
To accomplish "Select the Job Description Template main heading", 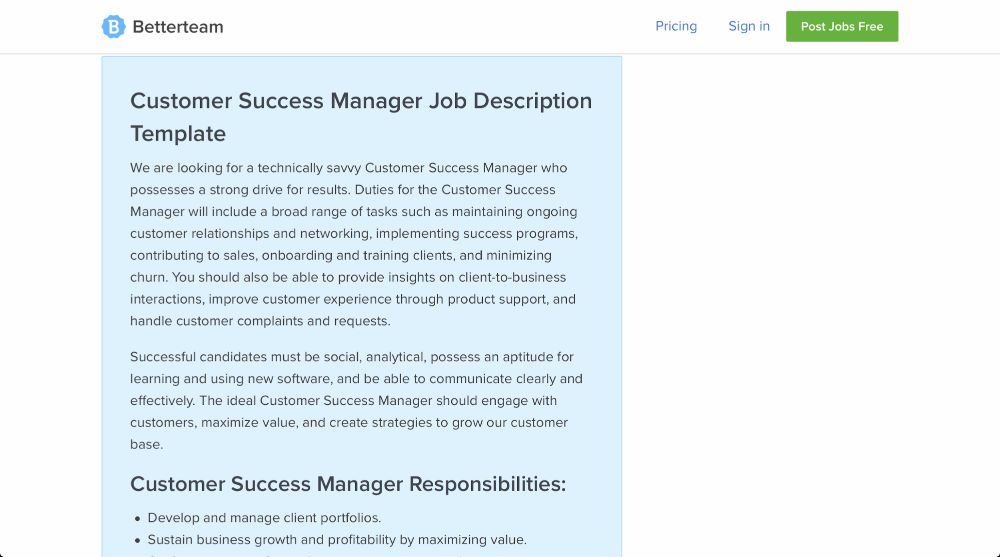I will click(361, 117).
